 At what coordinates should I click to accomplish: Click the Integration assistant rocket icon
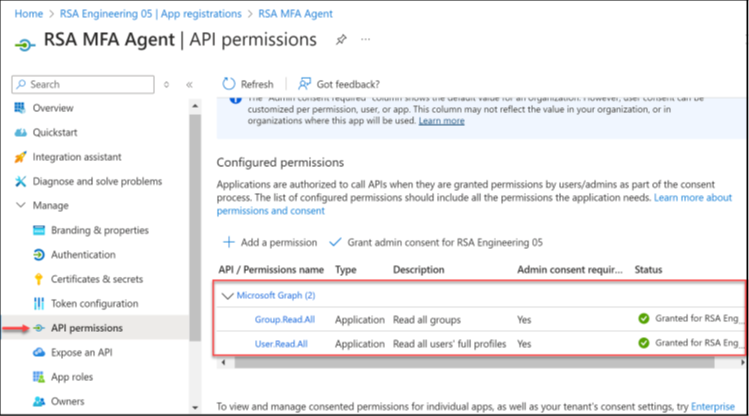tap(20, 157)
